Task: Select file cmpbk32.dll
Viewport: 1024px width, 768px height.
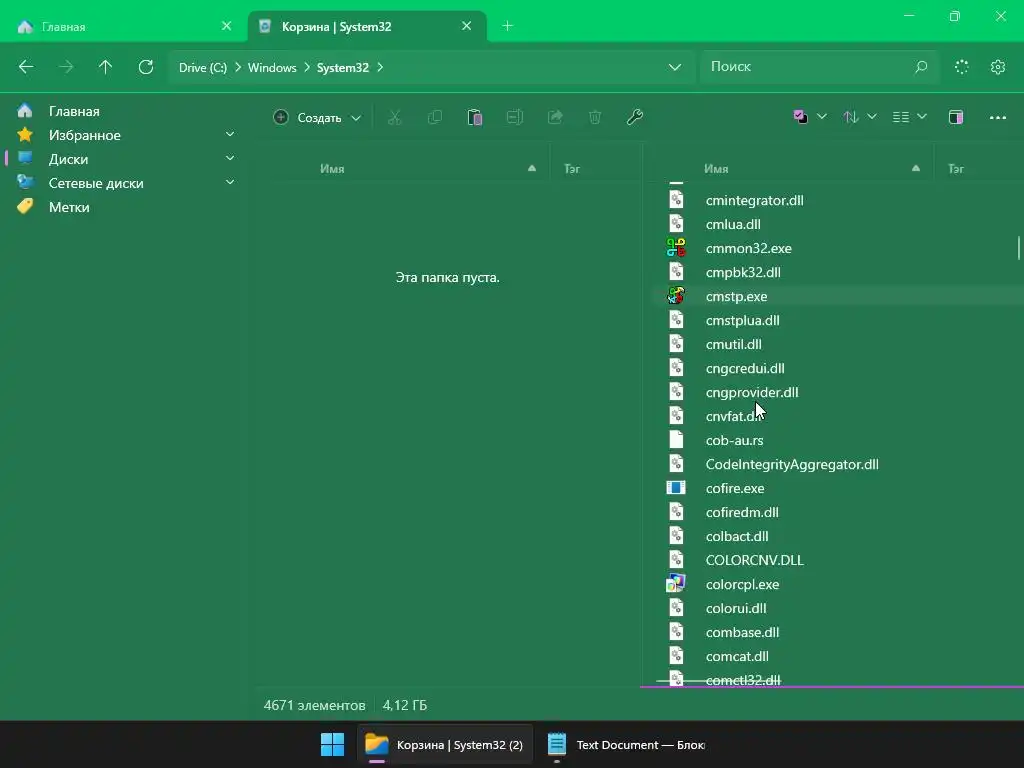Action: click(x=743, y=272)
